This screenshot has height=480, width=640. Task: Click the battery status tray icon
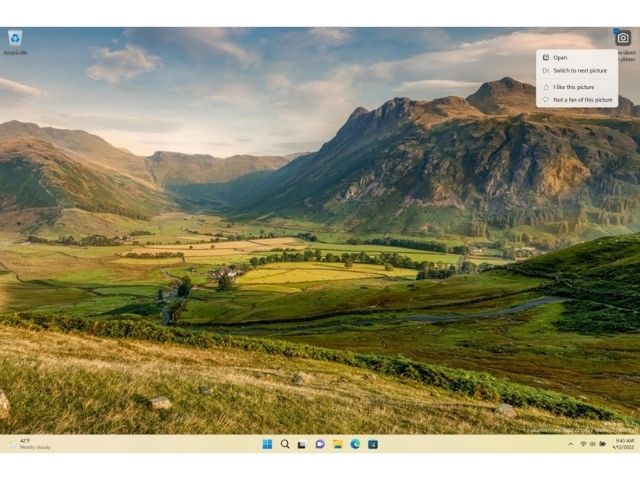coord(601,444)
